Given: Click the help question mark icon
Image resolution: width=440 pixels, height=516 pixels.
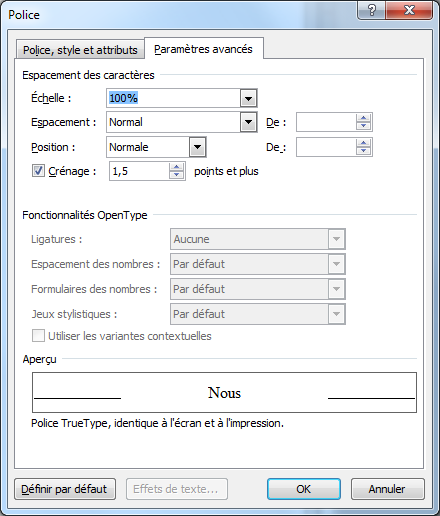Looking at the screenshot, I should pos(371,10).
